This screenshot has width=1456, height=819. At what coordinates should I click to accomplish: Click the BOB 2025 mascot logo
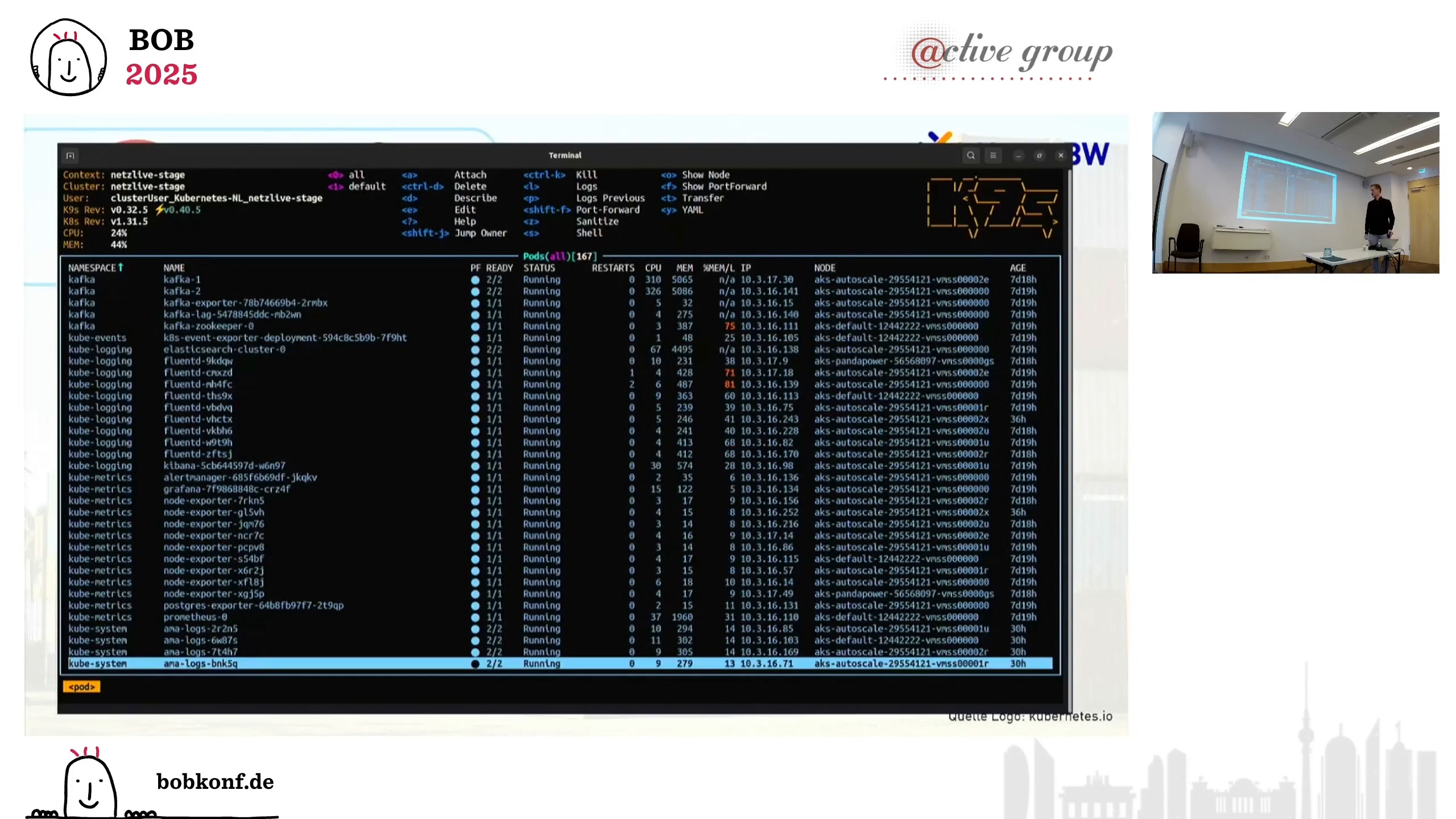pos(68,57)
